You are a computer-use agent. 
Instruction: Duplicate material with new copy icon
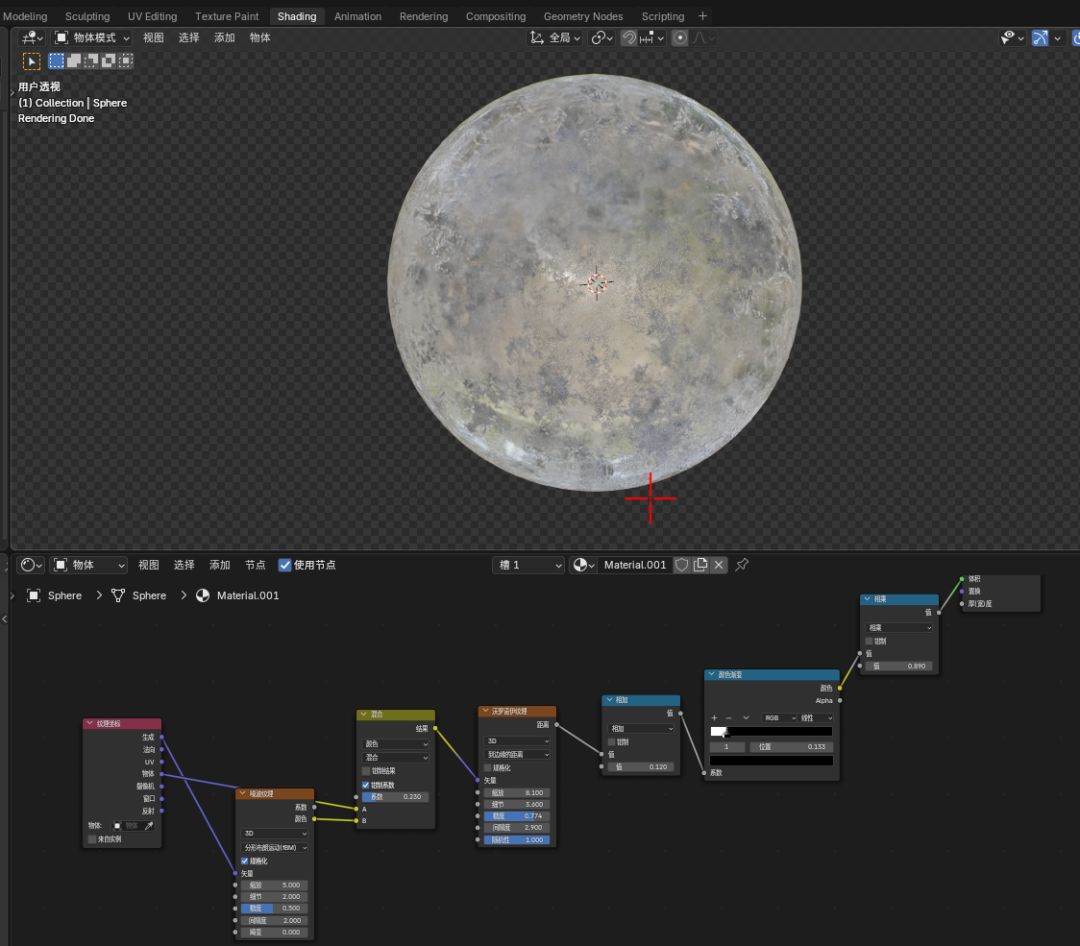(700, 565)
